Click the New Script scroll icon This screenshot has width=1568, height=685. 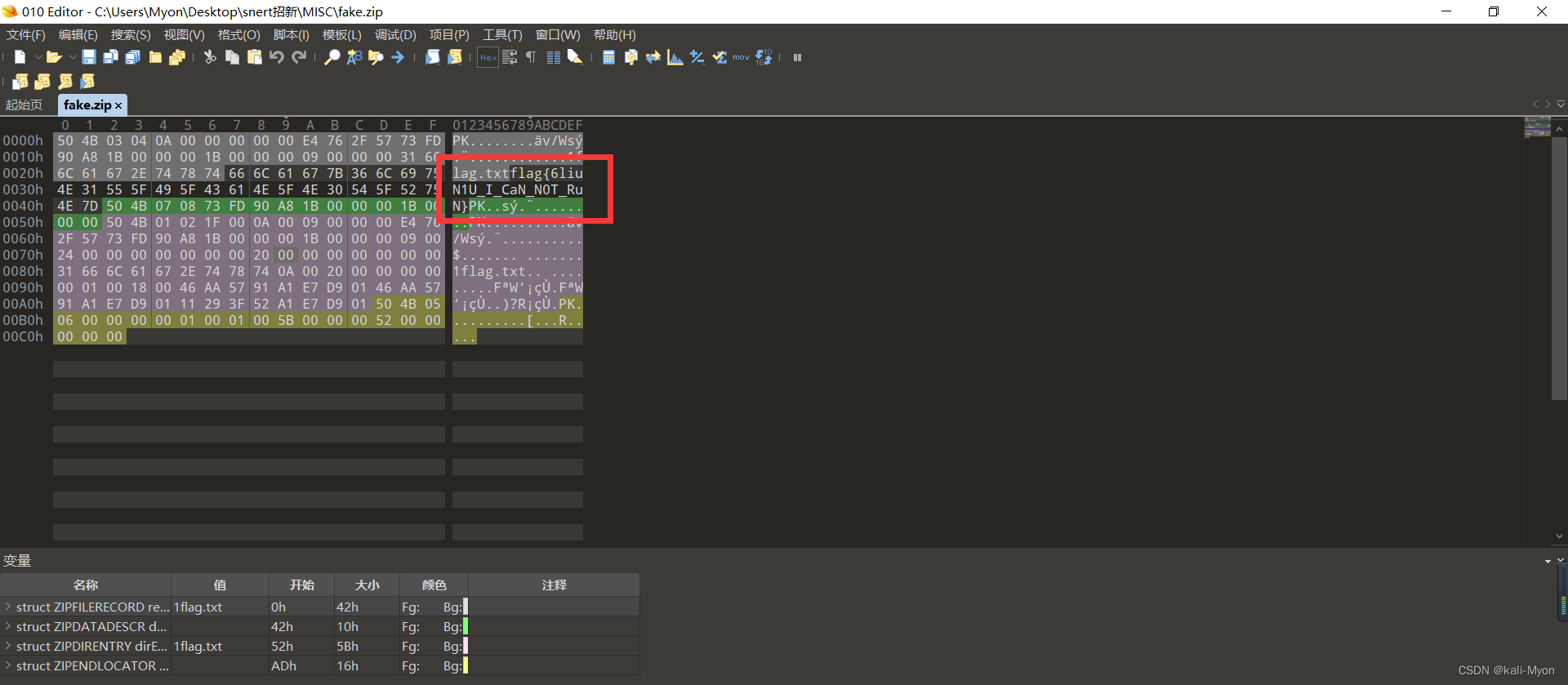coord(20,81)
